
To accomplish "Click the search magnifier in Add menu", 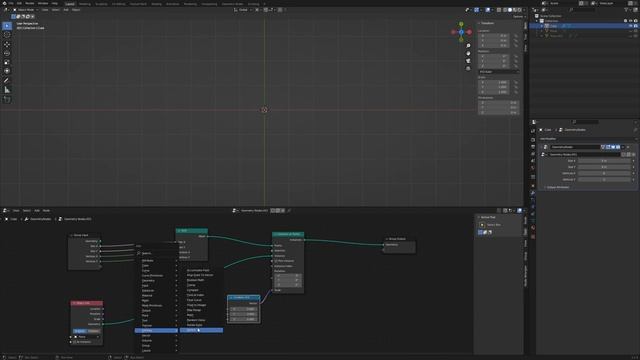I will pos(139,253).
